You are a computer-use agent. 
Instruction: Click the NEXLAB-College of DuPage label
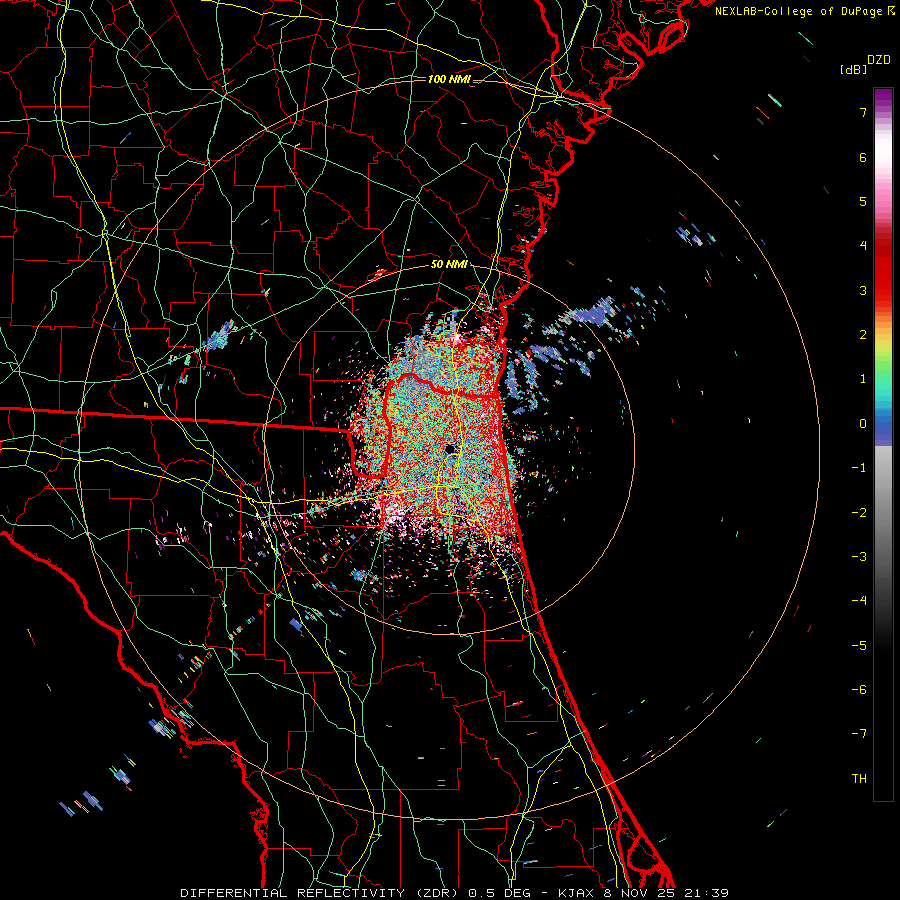coord(804,11)
